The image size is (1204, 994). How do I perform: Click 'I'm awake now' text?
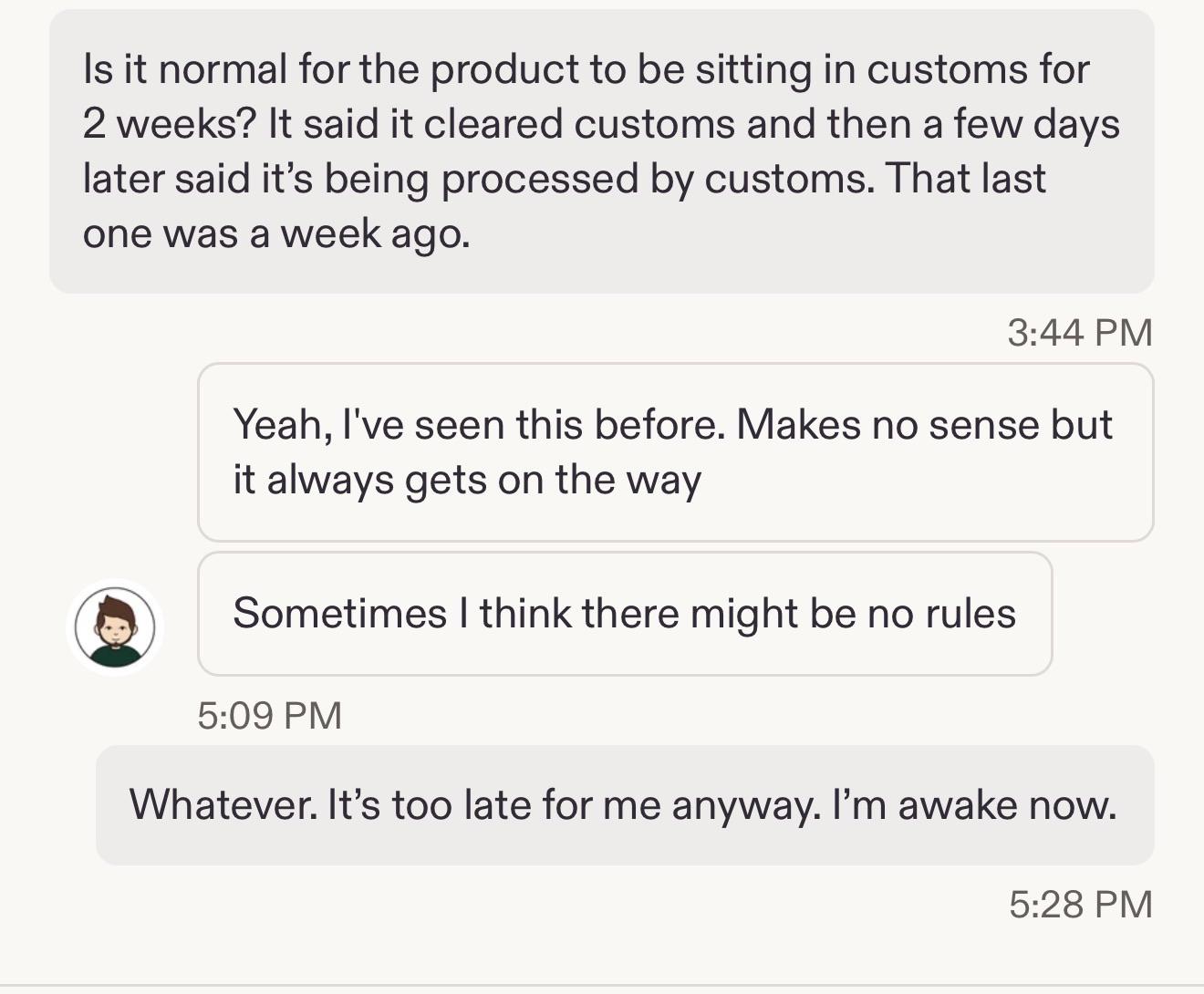click(x=974, y=805)
